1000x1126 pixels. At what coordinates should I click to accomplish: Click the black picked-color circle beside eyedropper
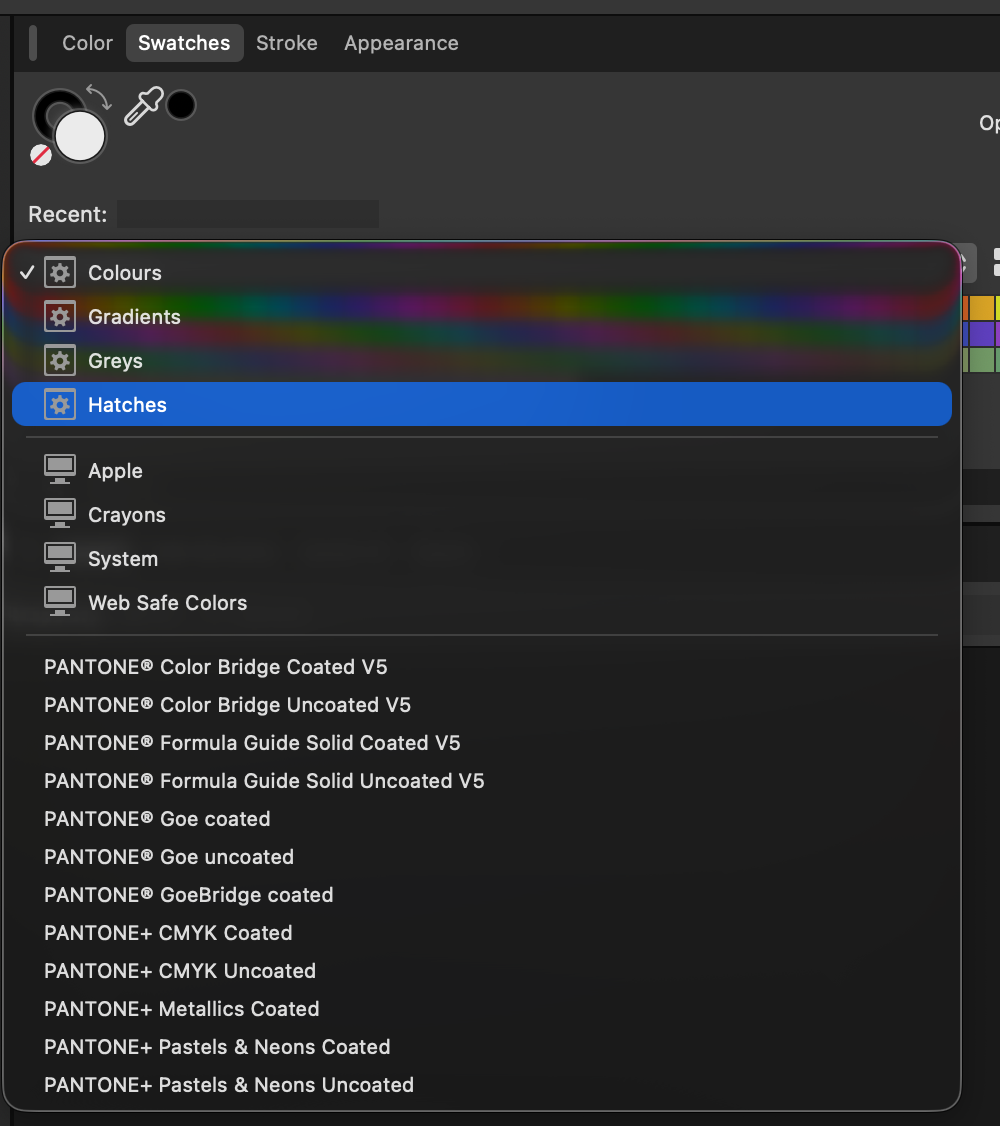click(181, 105)
